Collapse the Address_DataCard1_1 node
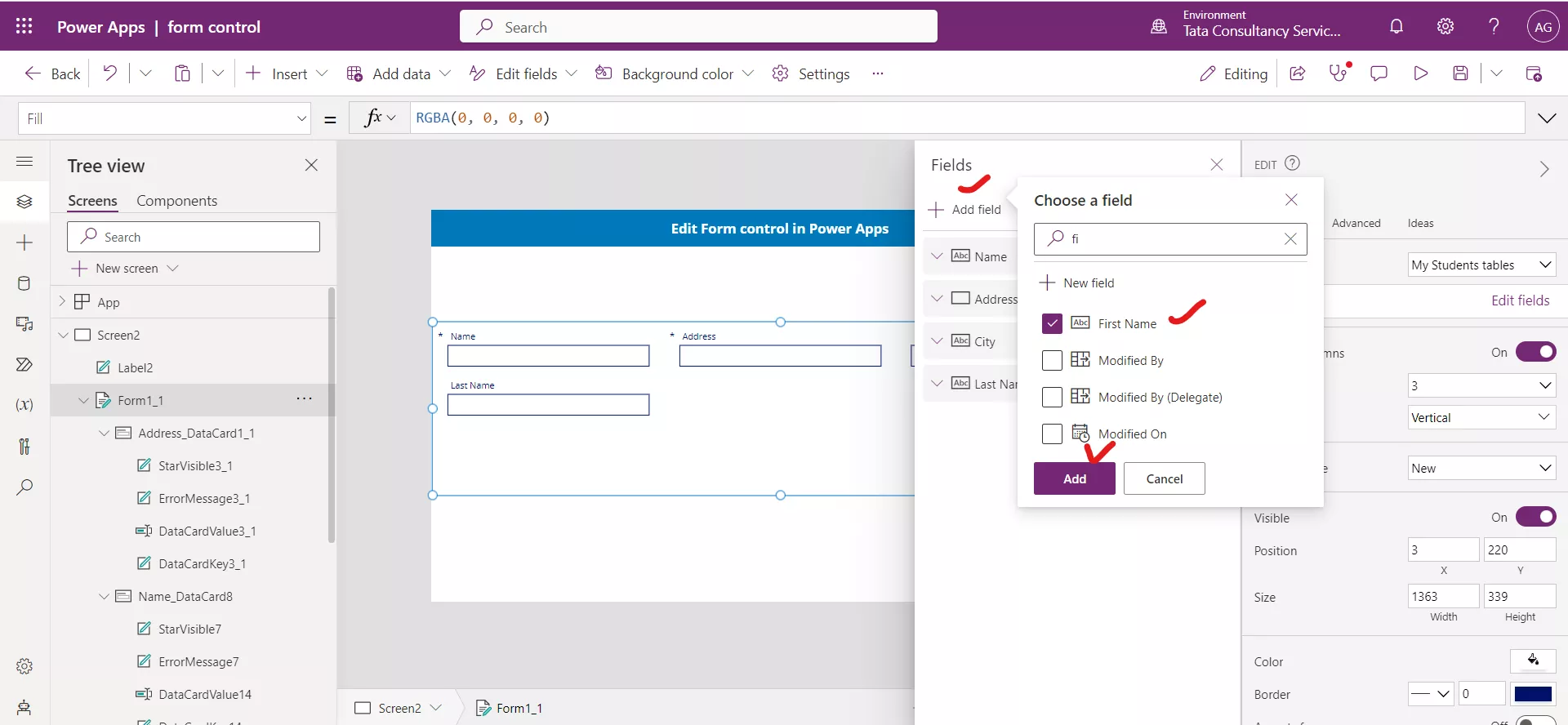Screen dimensions: 1568x725 click(104, 433)
